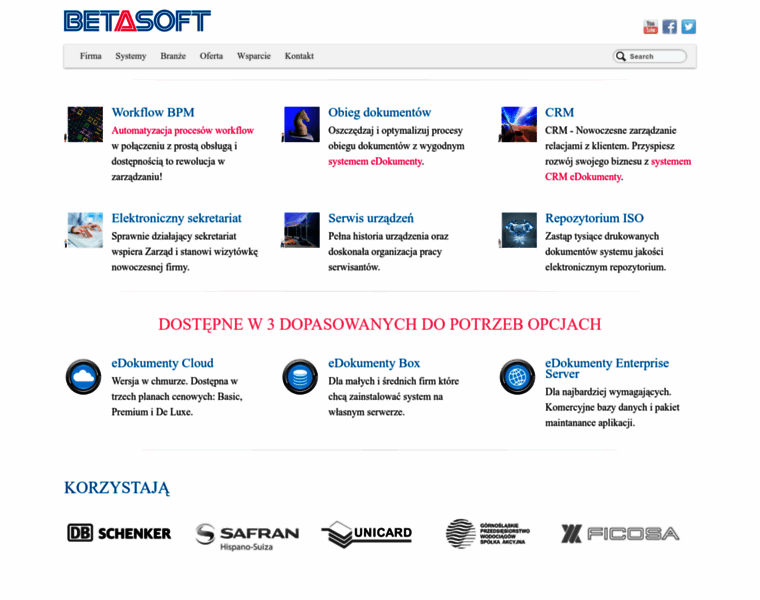Open the eDokumenty Enterprise Server heading link
The width and height of the screenshot is (760, 600).
607,368
